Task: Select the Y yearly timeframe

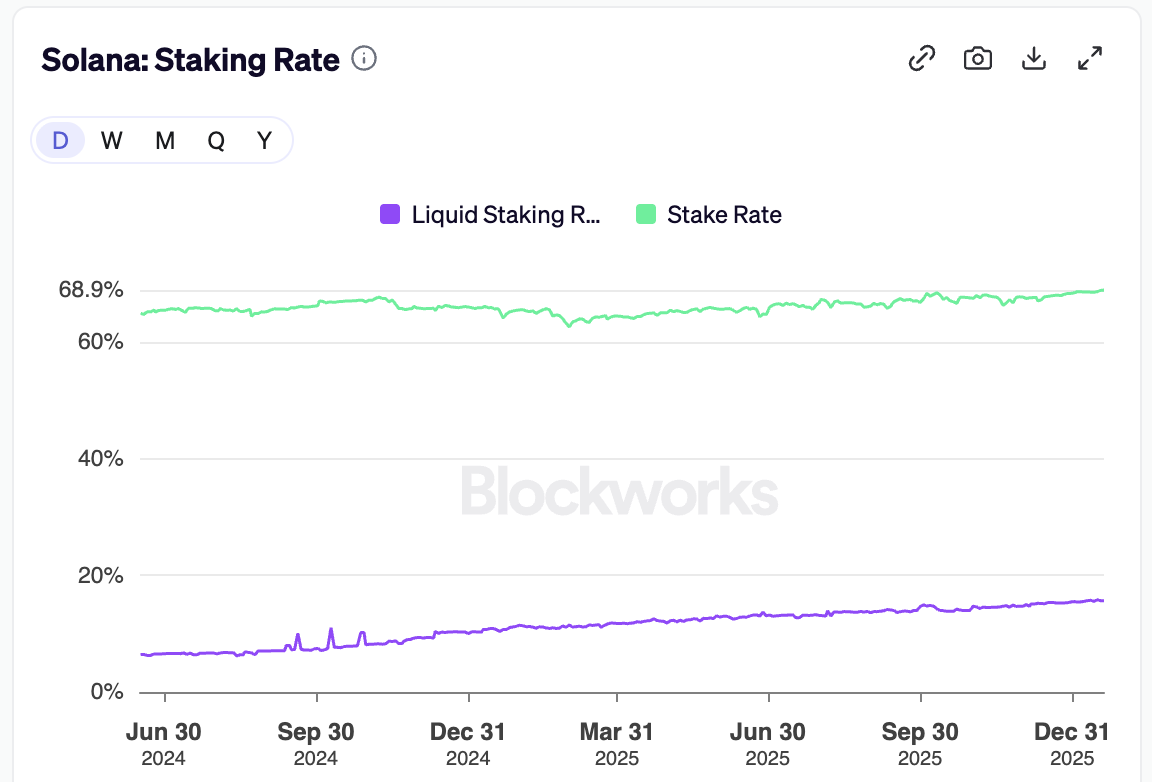Action: [x=264, y=140]
